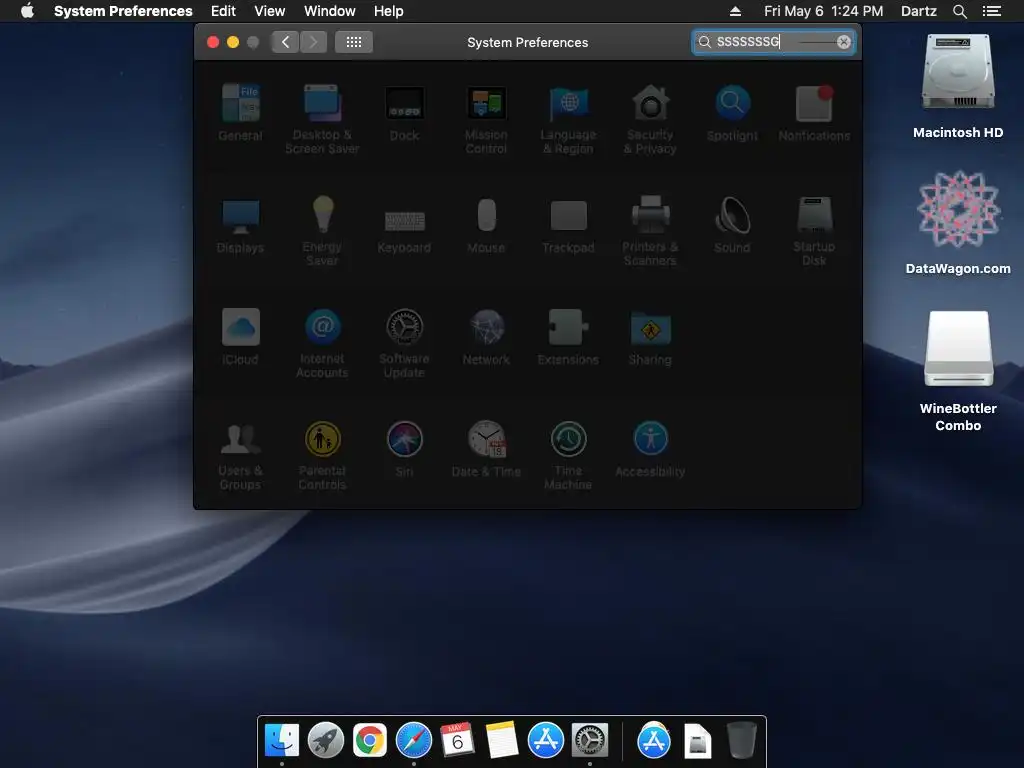Select the DataWagon.com desktop icon
Screen dimensions: 1024x768
[958, 222]
